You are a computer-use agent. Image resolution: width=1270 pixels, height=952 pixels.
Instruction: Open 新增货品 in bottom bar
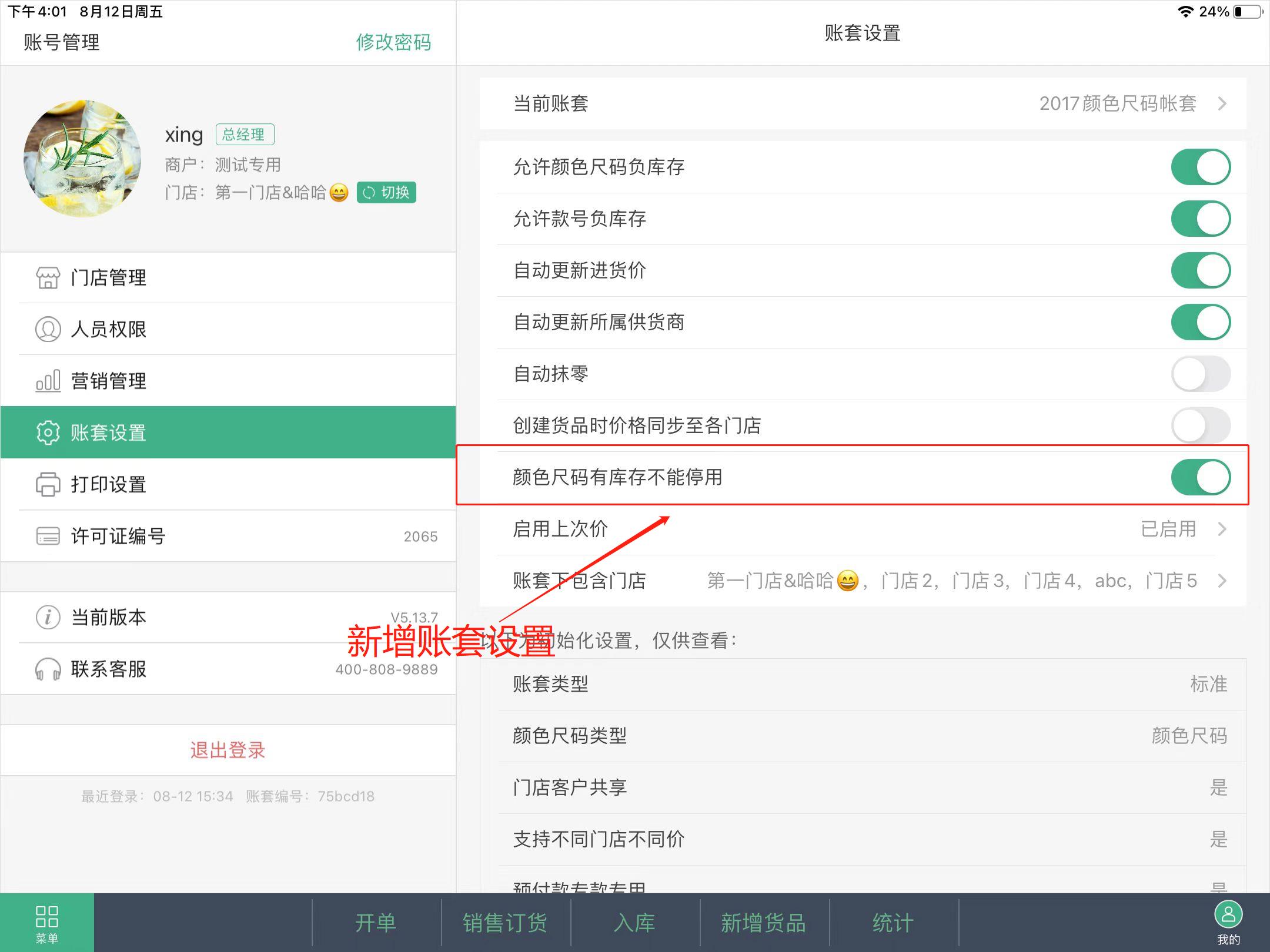coord(764,923)
